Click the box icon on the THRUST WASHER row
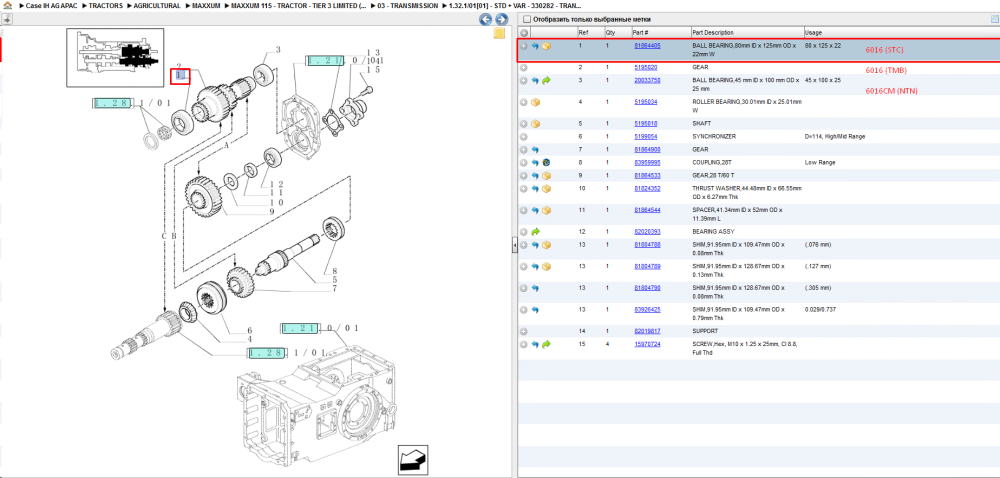Image resolution: width=1000 pixels, height=478 pixels. click(x=547, y=189)
